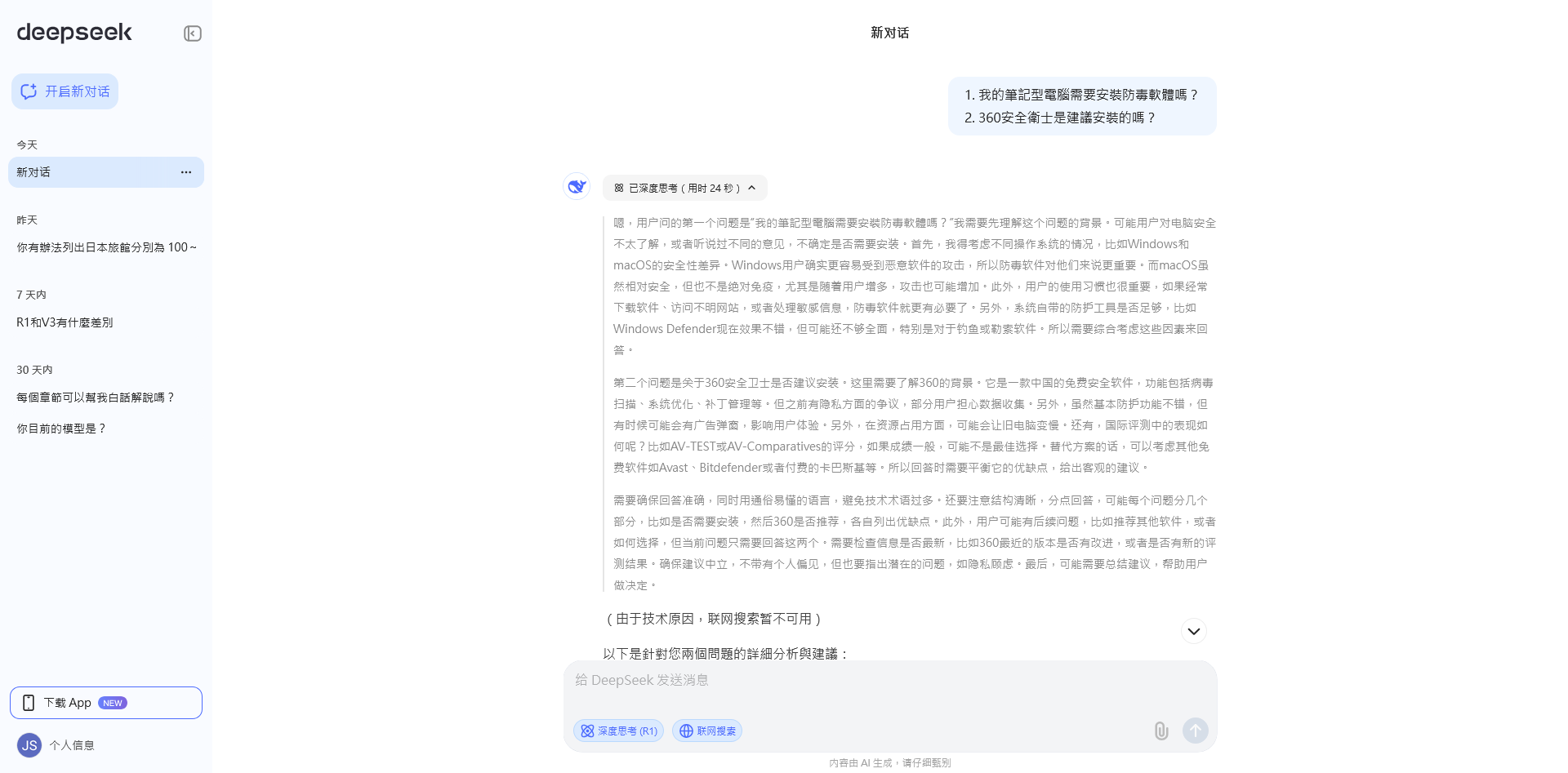Click the 7 天内 section label
Screen dimensions: 1568x773
pos(31,295)
